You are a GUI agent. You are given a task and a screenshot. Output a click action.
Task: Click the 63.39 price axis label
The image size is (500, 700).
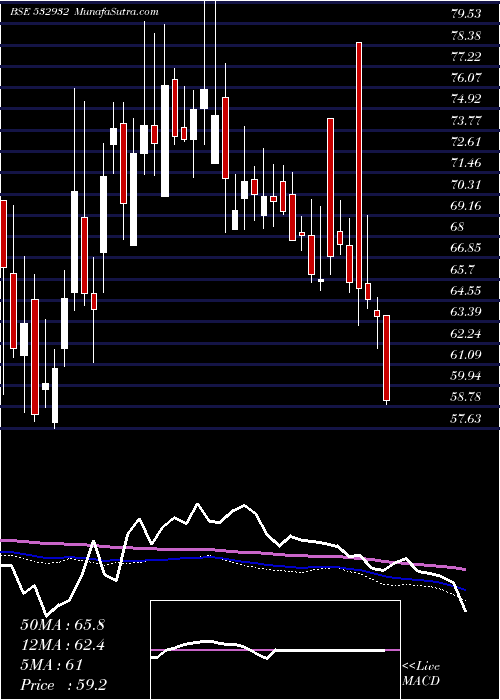pyautogui.click(x=466, y=312)
